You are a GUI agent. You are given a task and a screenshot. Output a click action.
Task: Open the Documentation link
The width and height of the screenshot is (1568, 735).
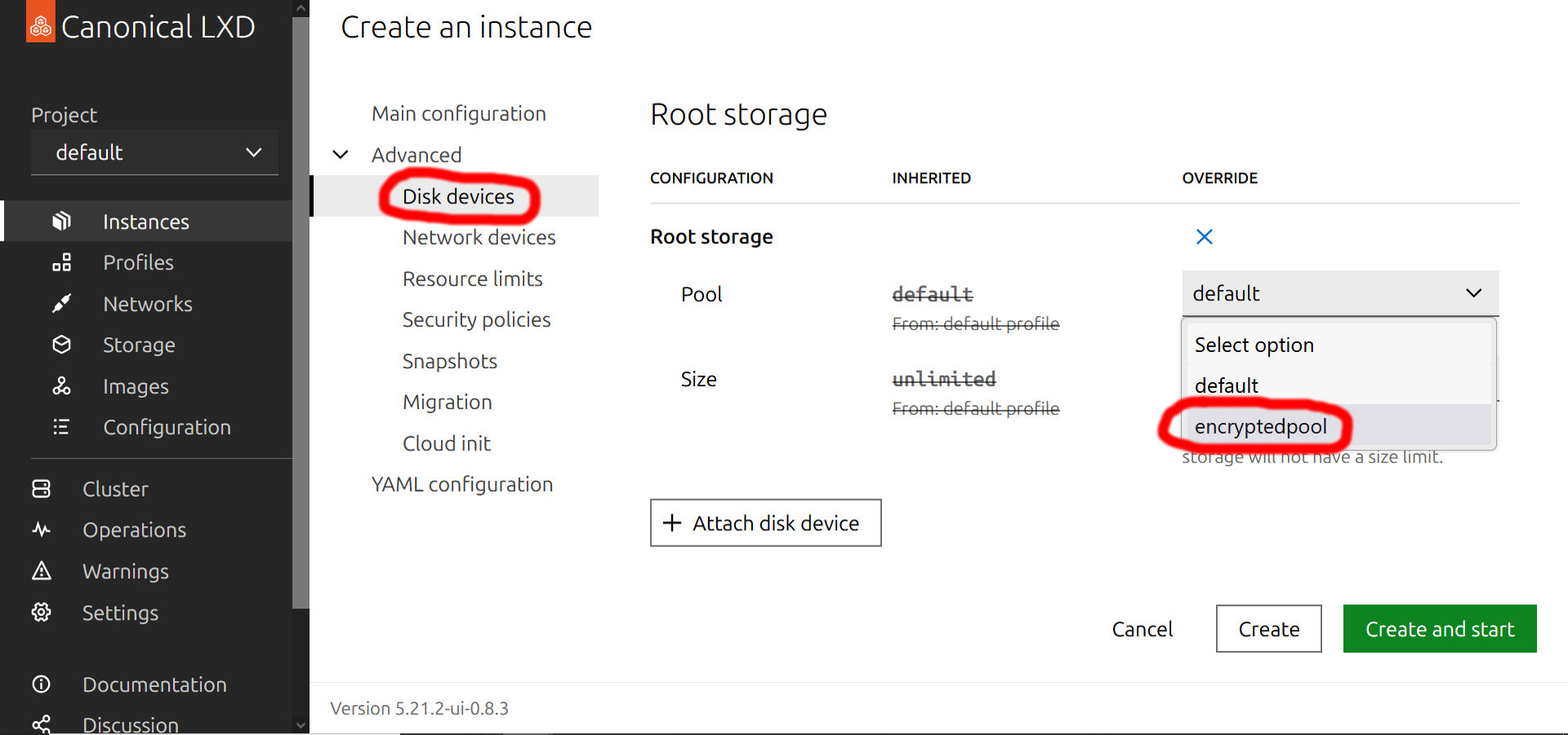pos(154,684)
